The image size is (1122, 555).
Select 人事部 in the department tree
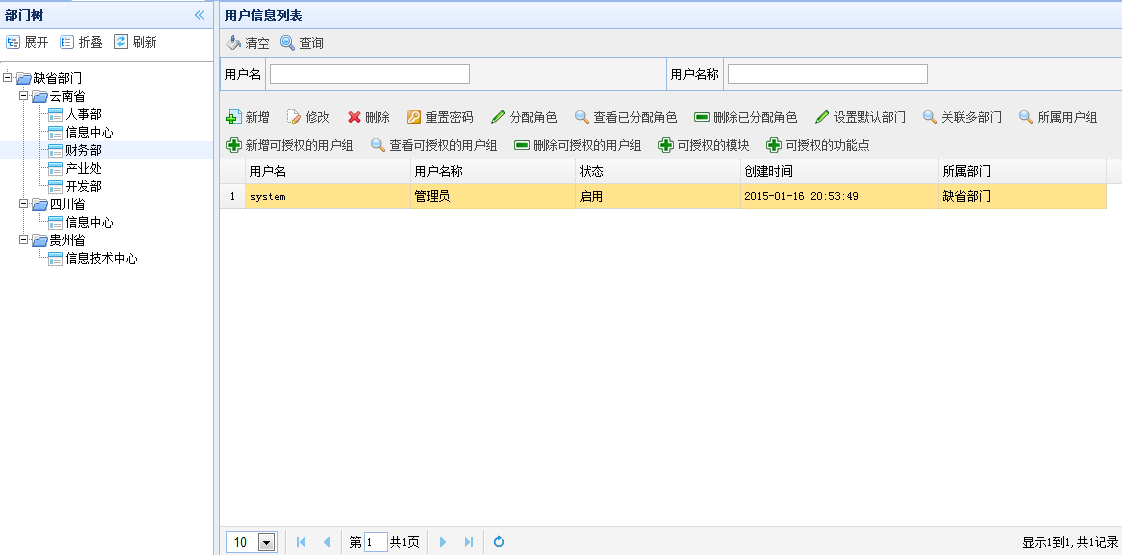[x=84, y=114]
